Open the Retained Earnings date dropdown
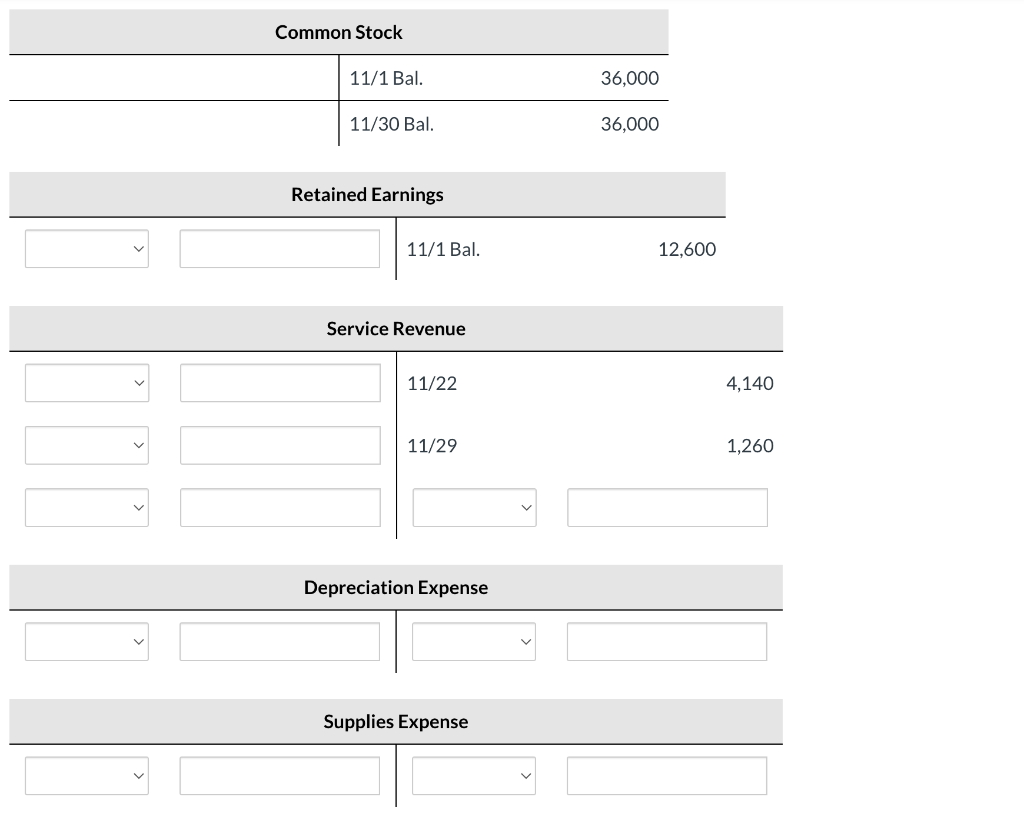The image size is (1024, 820). click(x=86, y=248)
